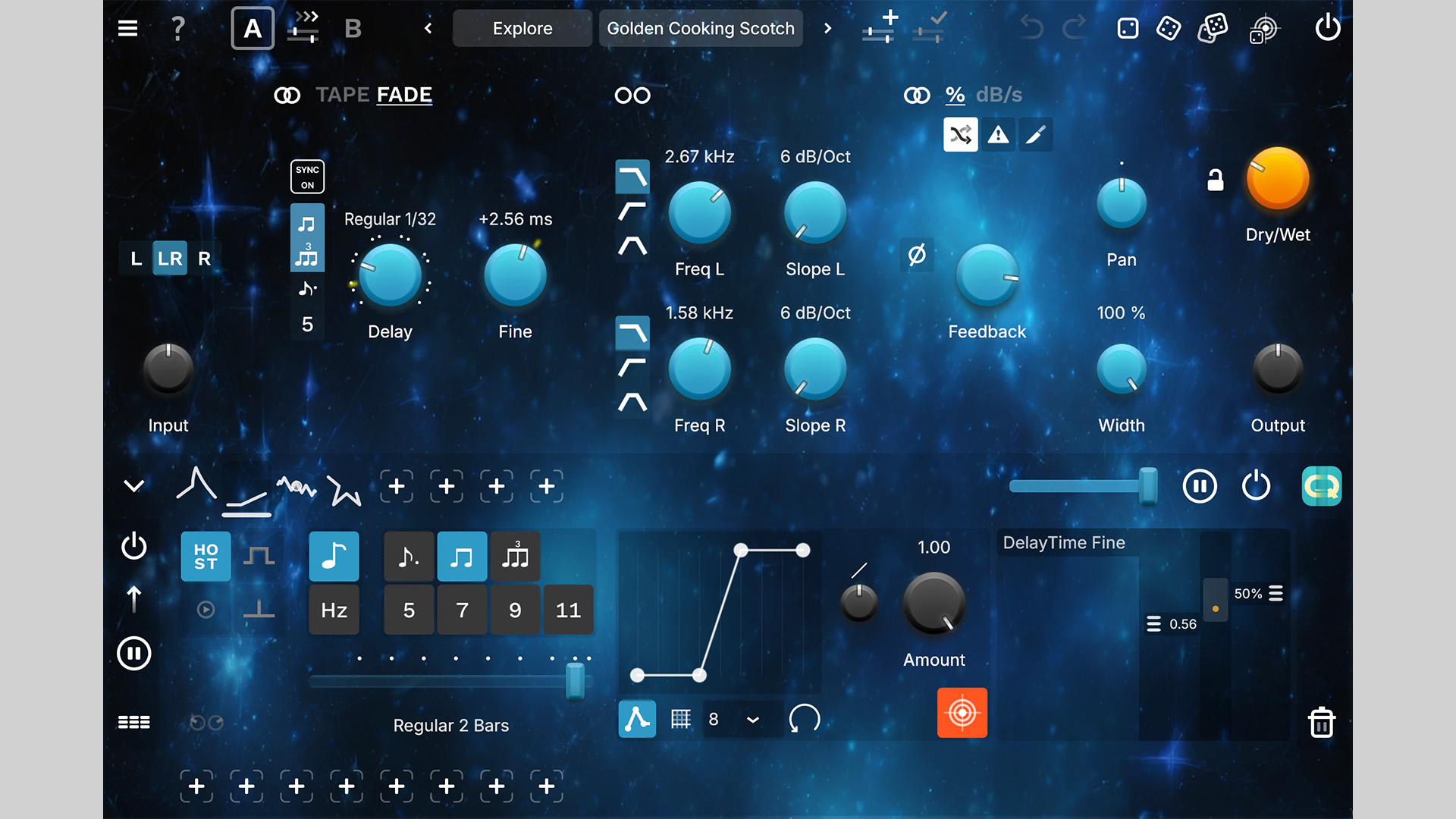Collapse the modulation panel with the chevron
The height and width of the screenshot is (819, 1456).
134,485
